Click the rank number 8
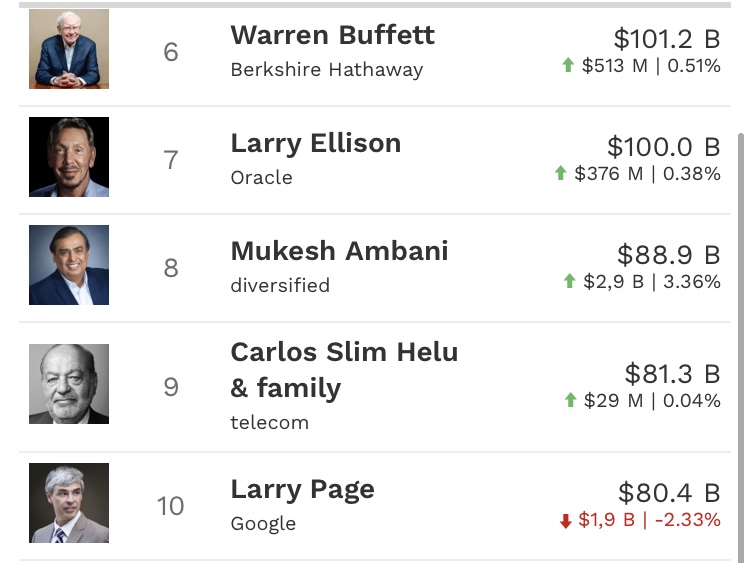Viewport: 750px width, 563px height. (171, 267)
